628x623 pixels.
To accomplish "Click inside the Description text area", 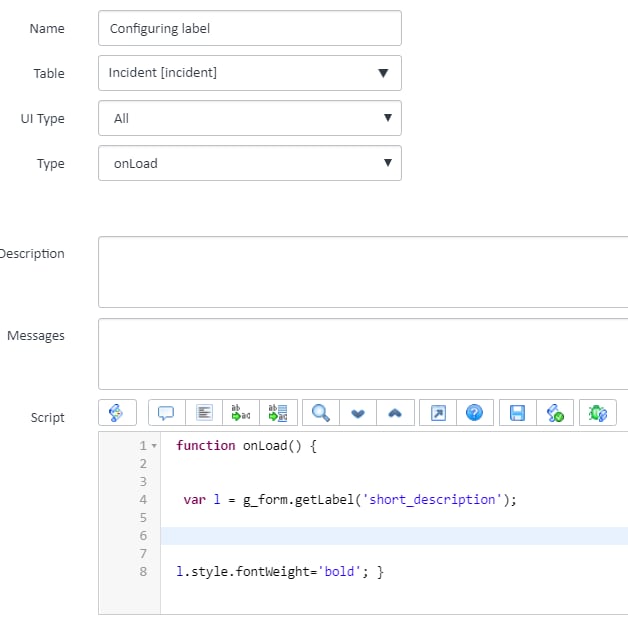I will click(363, 272).
